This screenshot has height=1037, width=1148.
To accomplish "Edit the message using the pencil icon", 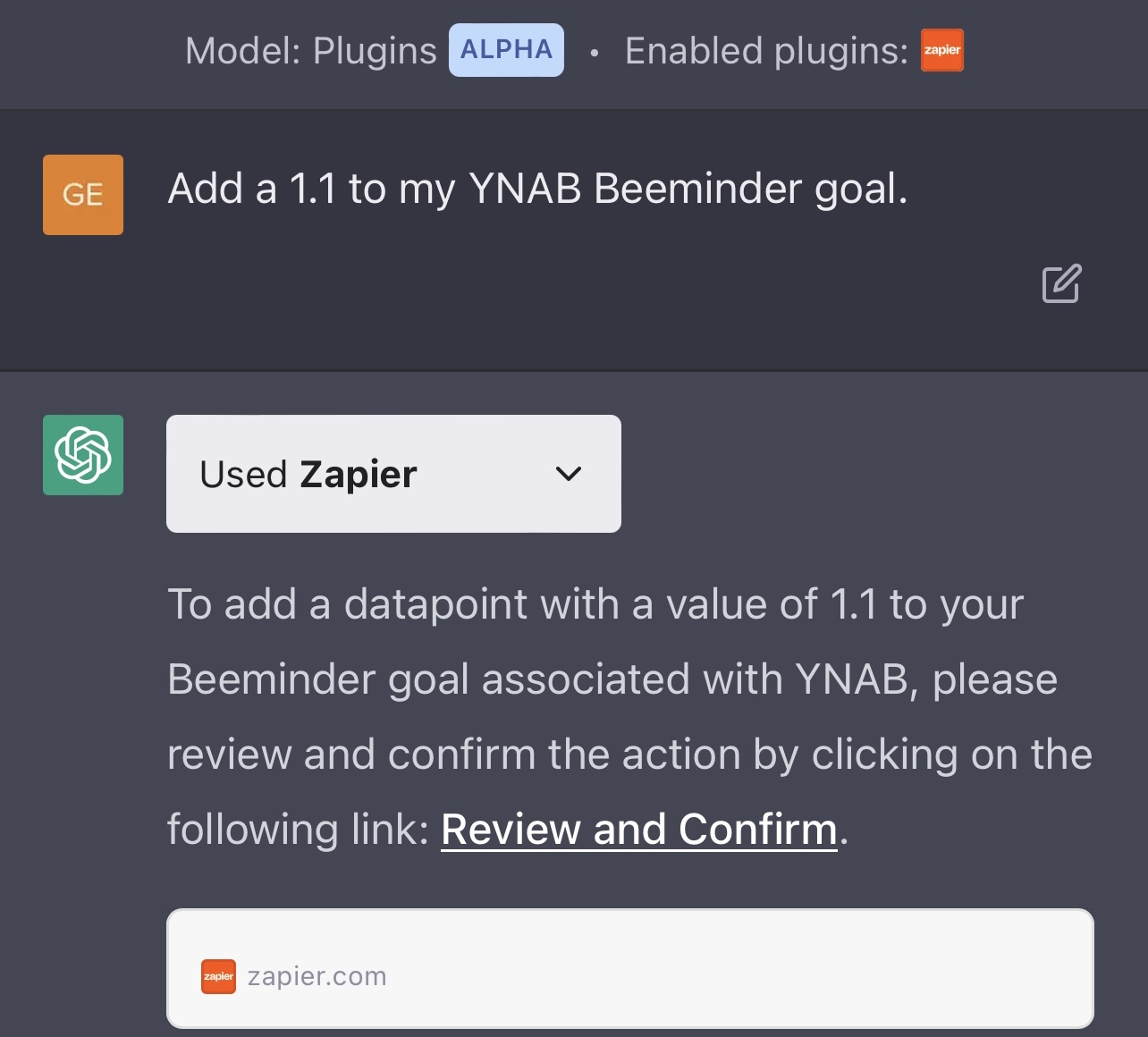I will 1061,283.
